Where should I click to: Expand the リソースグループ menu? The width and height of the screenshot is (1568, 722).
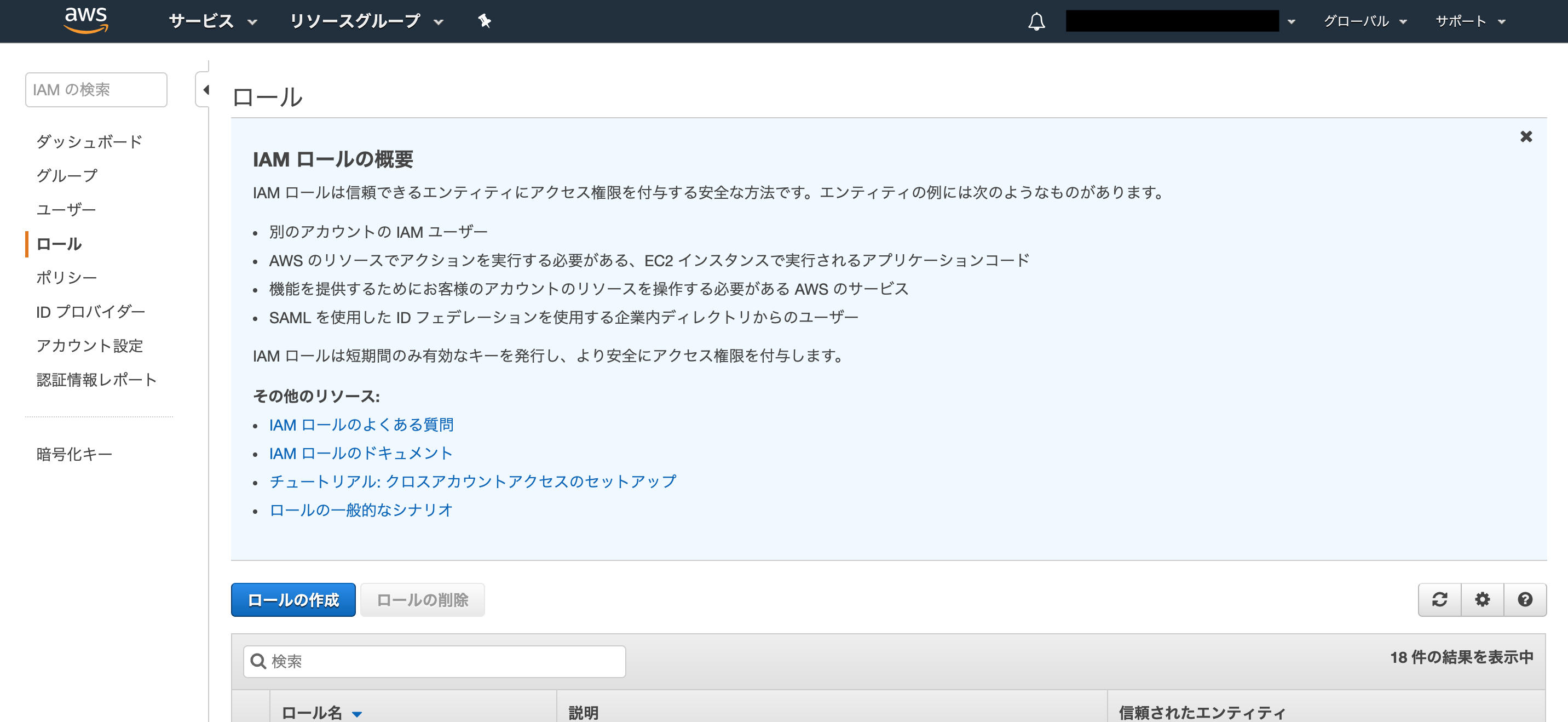tap(366, 21)
